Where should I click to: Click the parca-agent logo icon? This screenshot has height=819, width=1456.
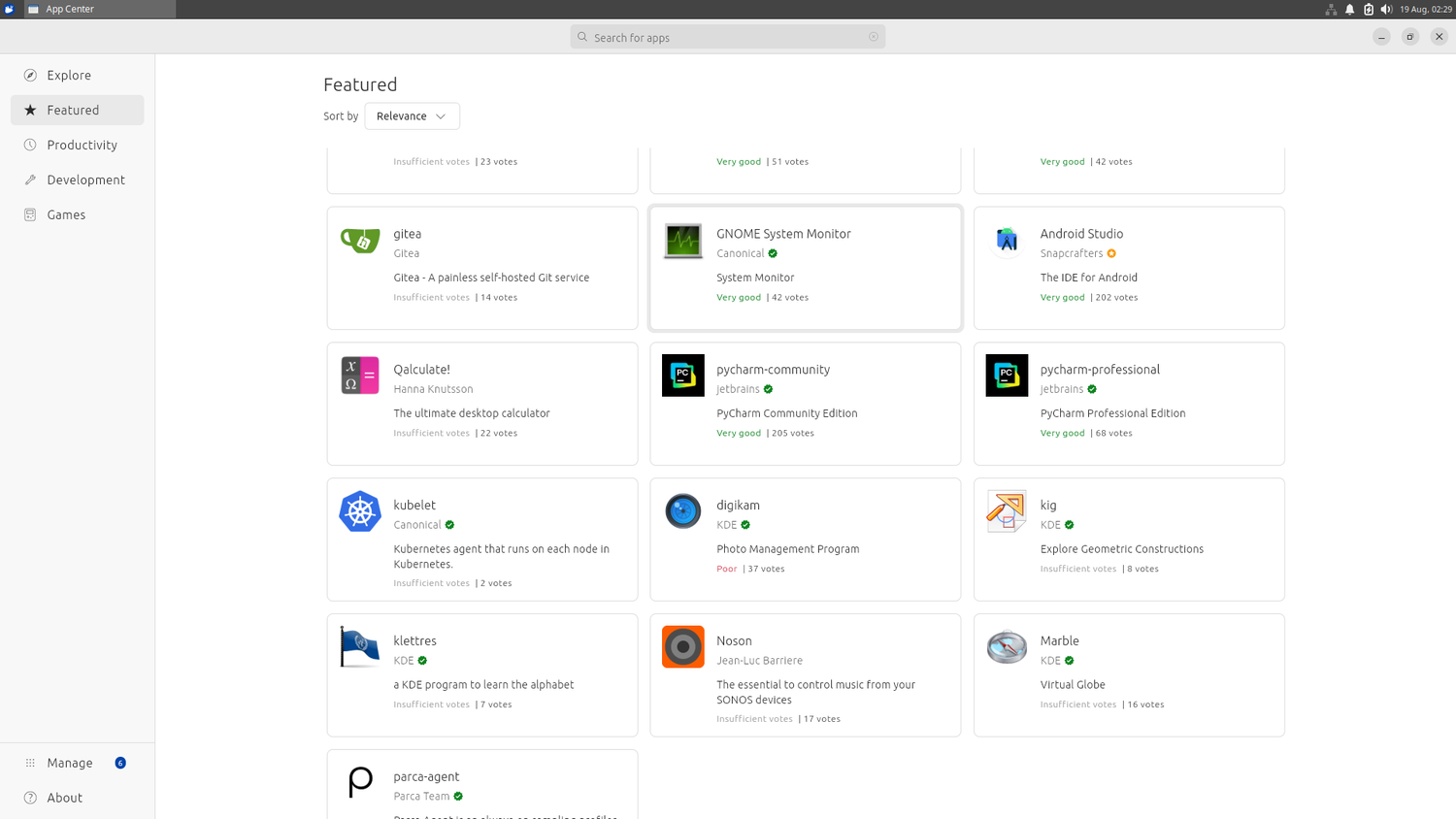(360, 781)
